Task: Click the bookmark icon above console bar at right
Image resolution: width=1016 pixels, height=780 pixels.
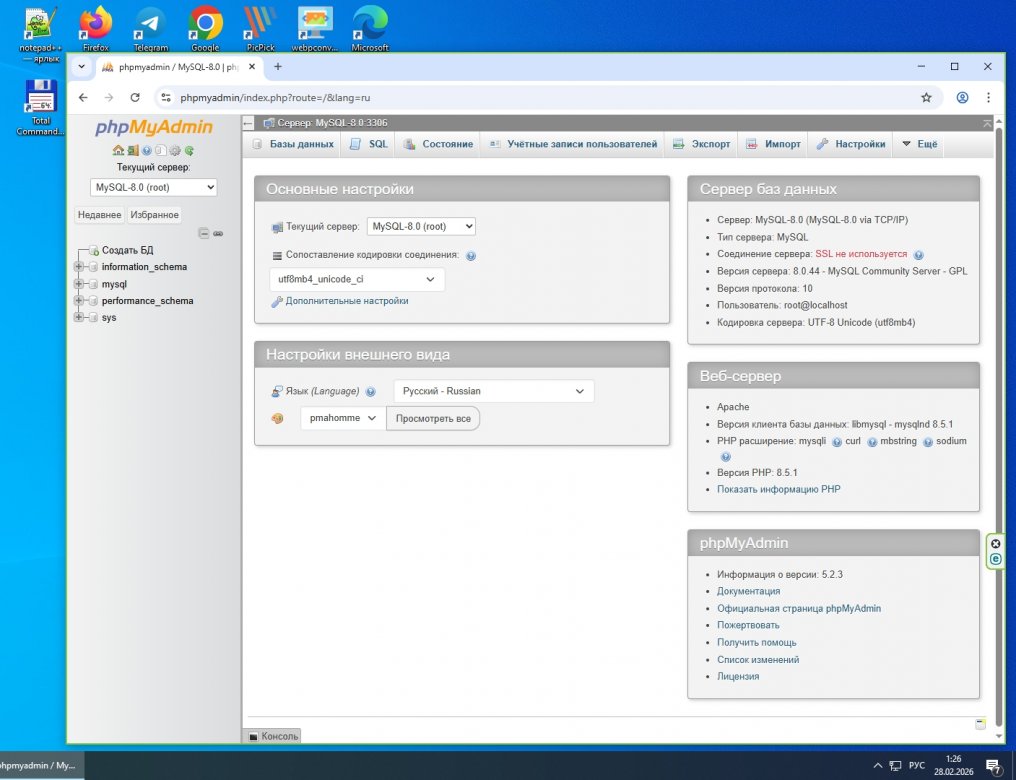Action: tap(980, 724)
